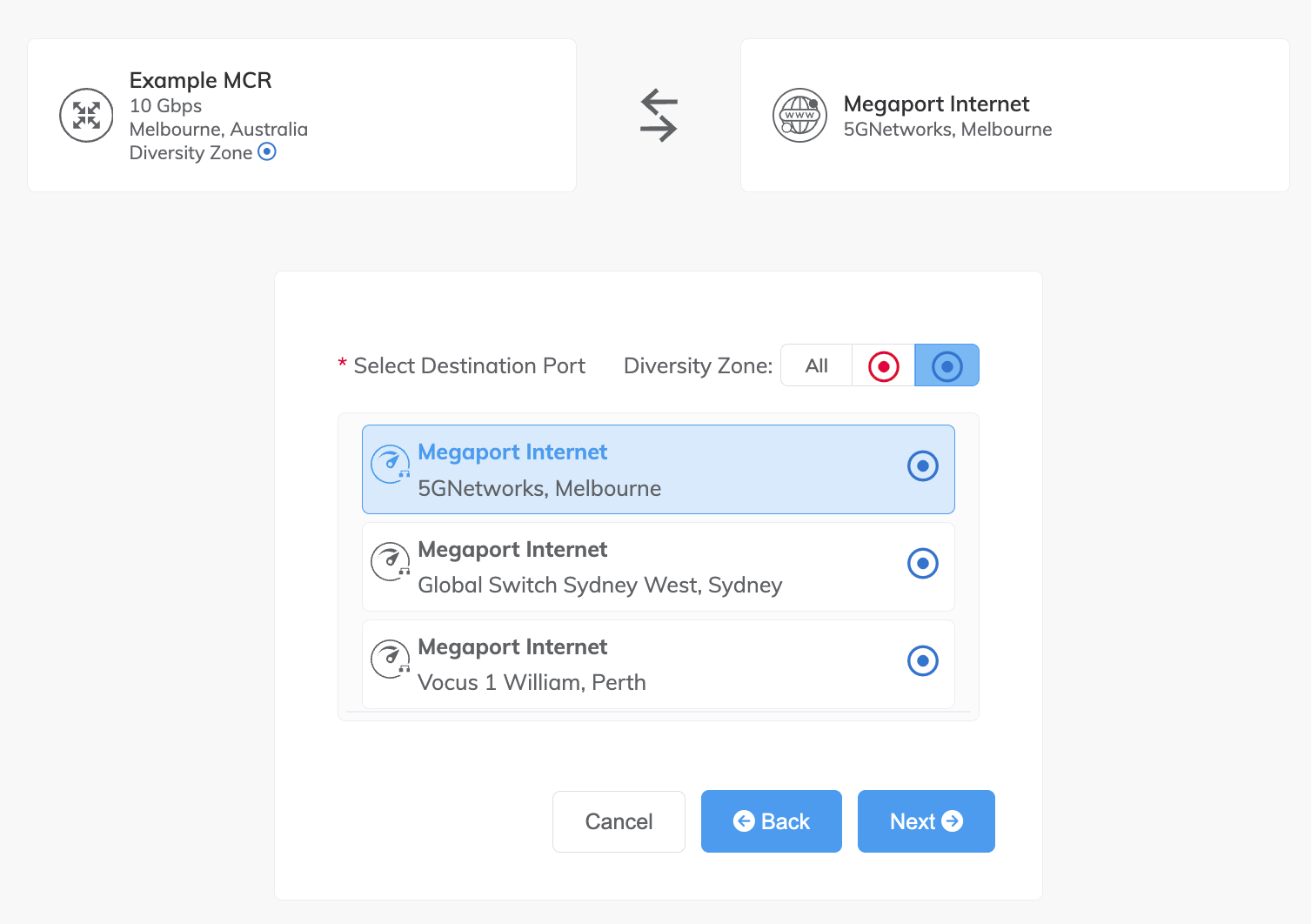Click 5GNetworks, Melbourne text in top-right card

[x=947, y=130]
